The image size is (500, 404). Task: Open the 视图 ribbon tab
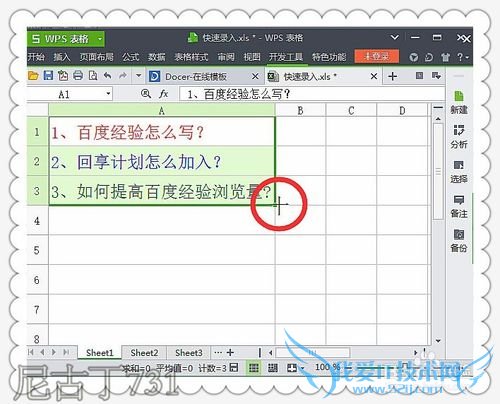[252, 57]
